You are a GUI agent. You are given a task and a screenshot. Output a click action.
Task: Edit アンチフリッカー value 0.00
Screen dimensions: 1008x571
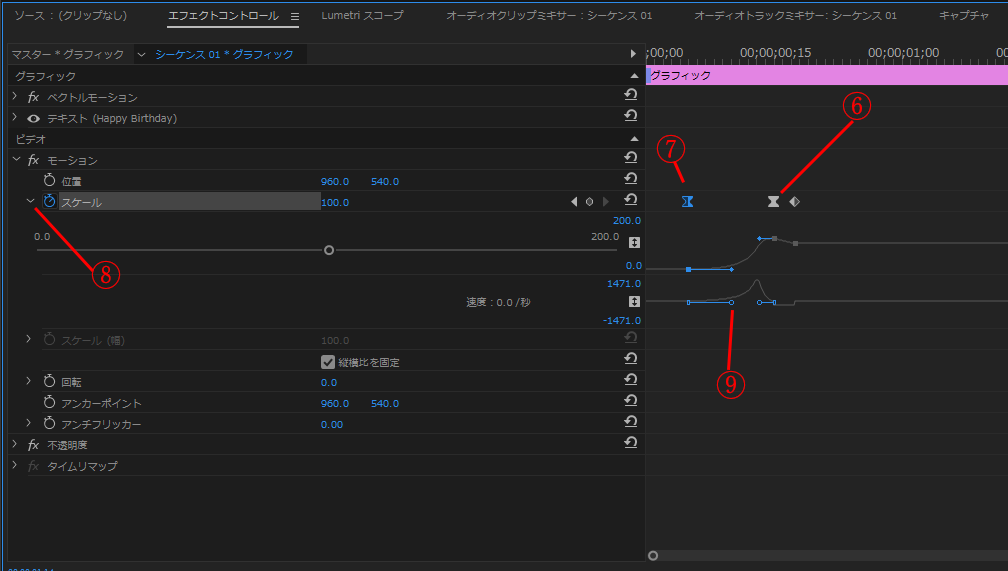(x=332, y=424)
